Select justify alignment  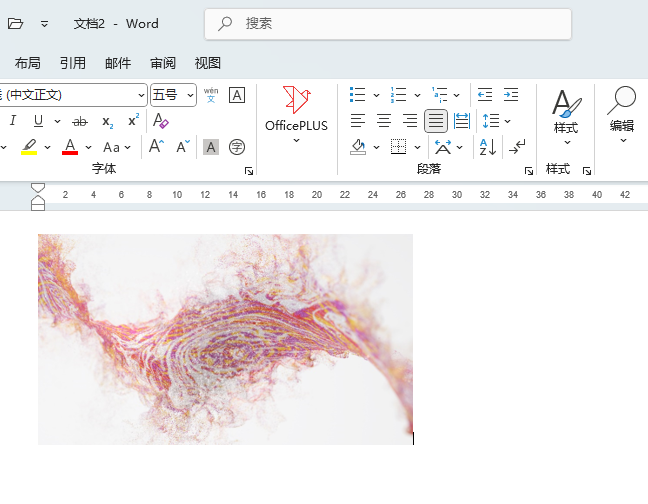pos(436,121)
